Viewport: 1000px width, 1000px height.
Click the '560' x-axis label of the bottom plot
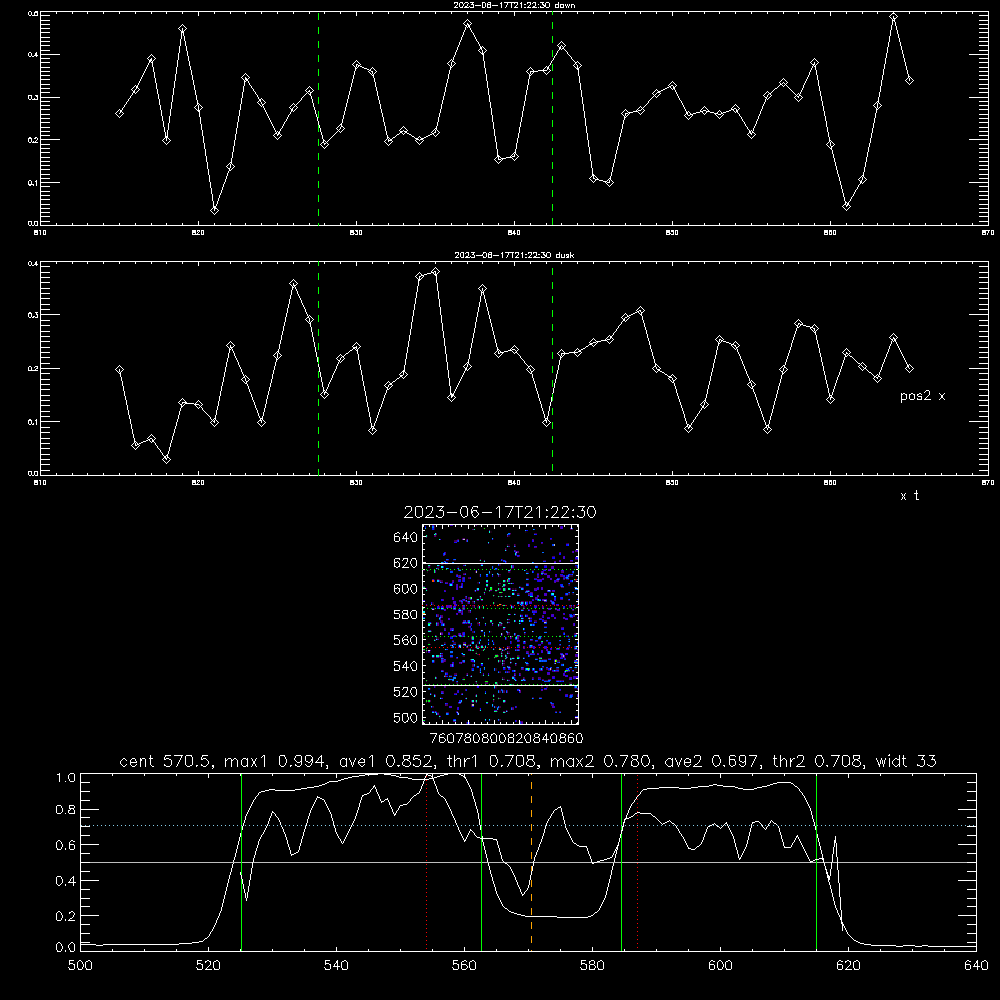click(464, 966)
